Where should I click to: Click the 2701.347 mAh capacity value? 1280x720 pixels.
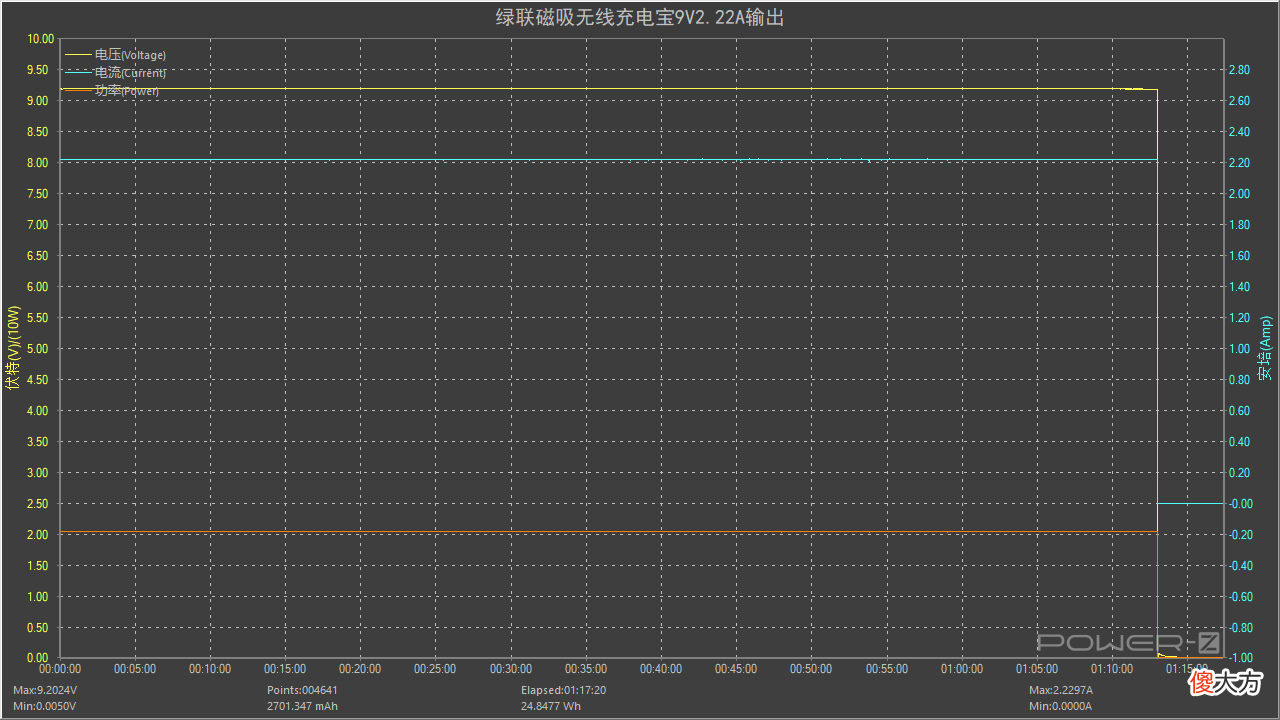pyautogui.click(x=302, y=707)
